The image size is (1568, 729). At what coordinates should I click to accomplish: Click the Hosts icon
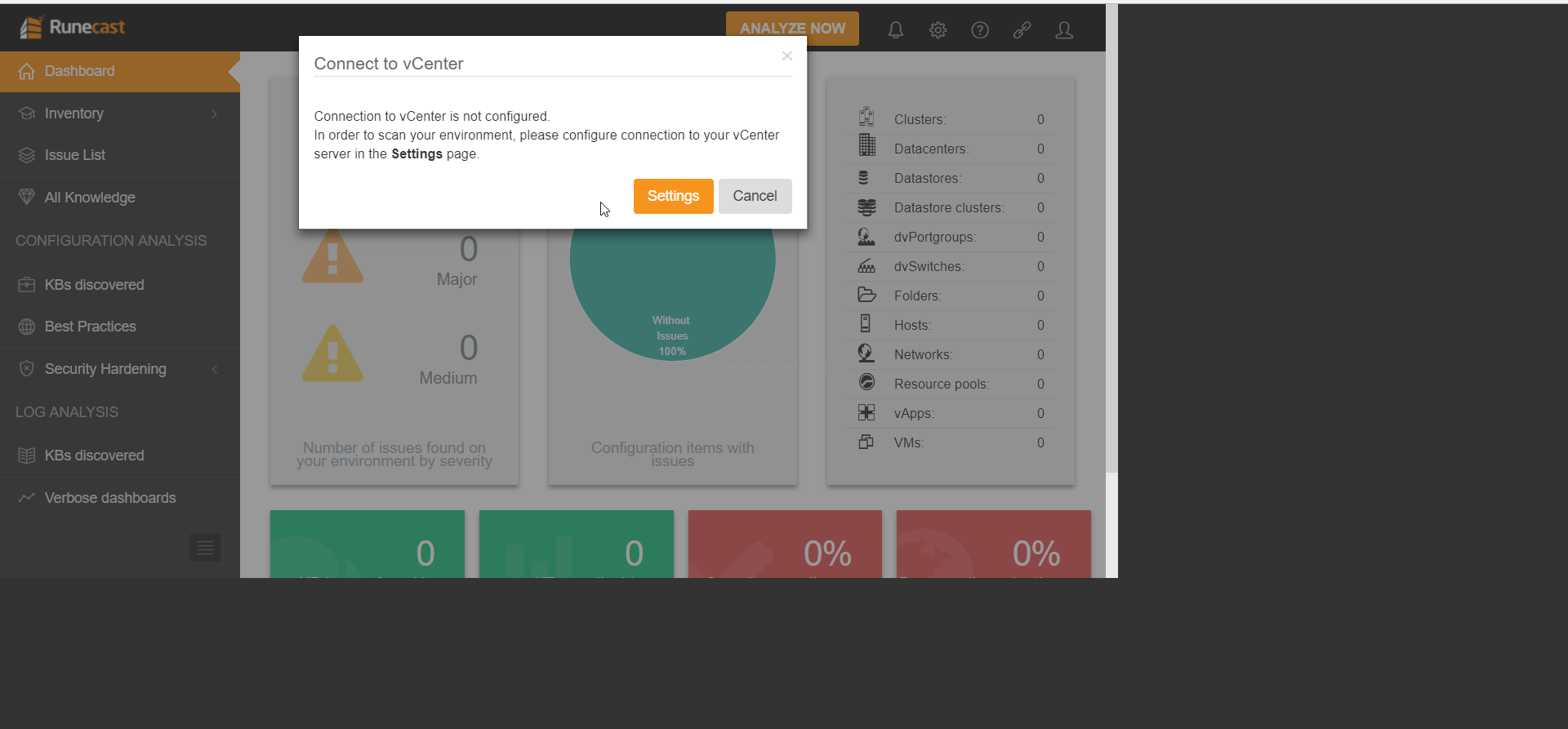coord(866,323)
